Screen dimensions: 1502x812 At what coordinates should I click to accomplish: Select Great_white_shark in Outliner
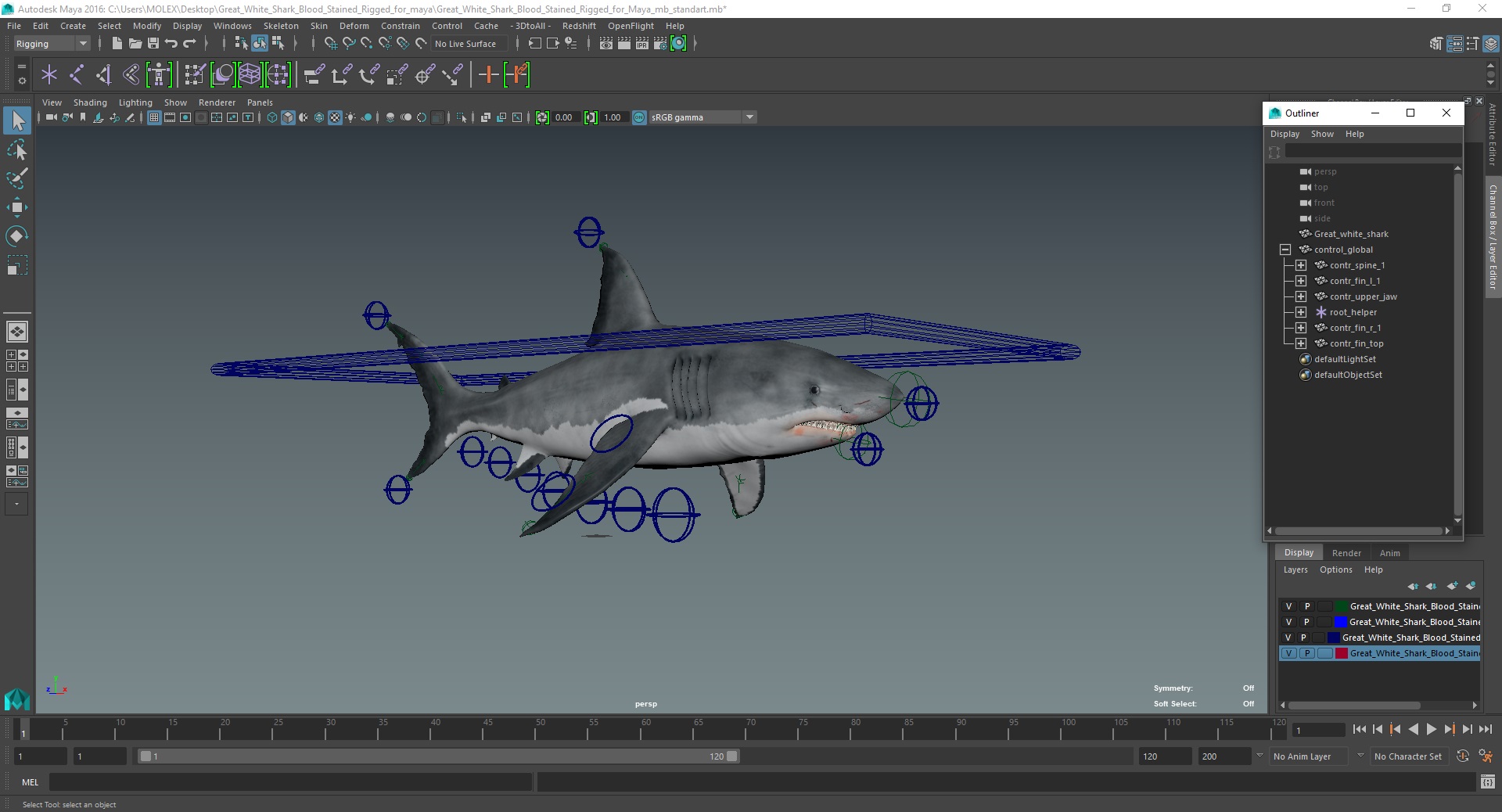(x=1350, y=234)
